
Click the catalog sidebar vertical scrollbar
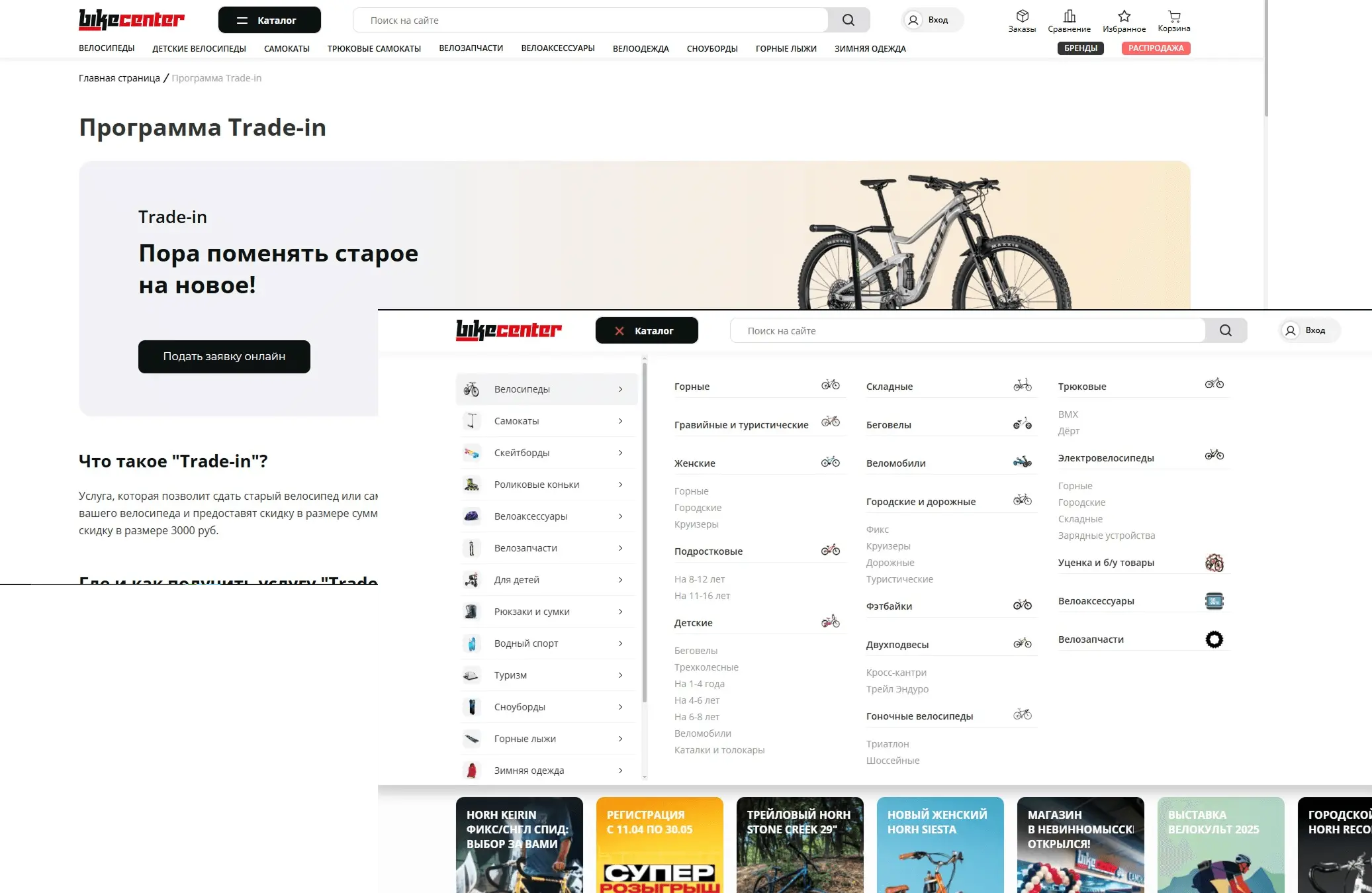(x=645, y=530)
